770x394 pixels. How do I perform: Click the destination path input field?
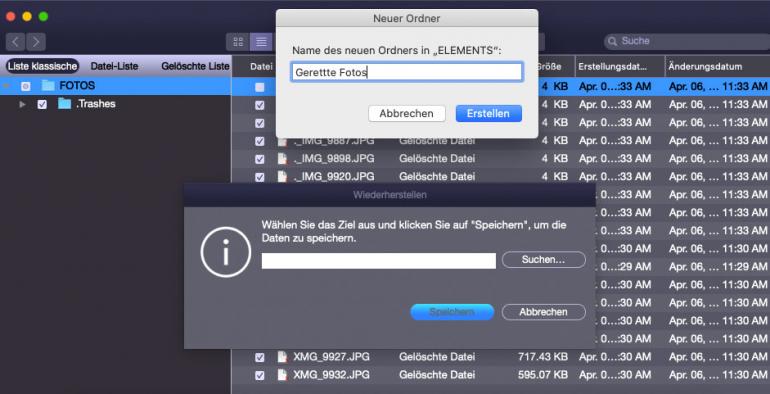tap(379, 261)
